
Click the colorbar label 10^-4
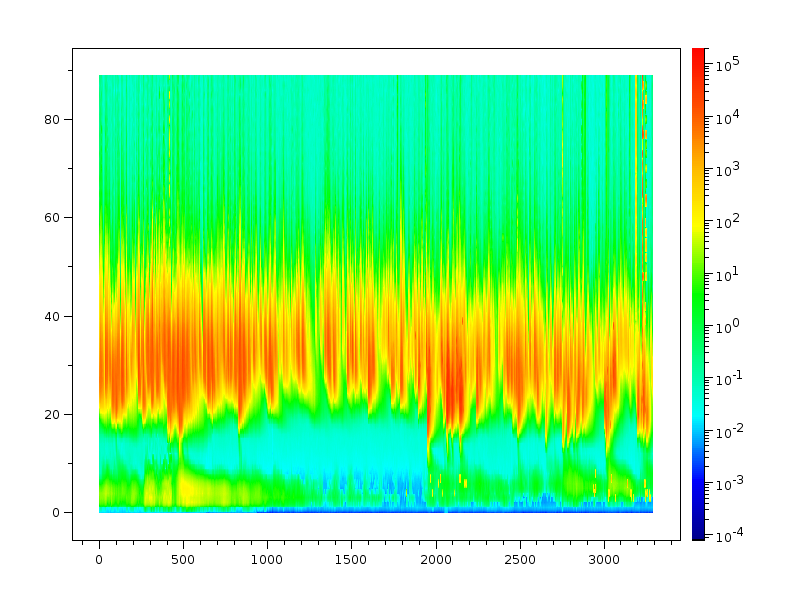pyautogui.click(x=727, y=536)
